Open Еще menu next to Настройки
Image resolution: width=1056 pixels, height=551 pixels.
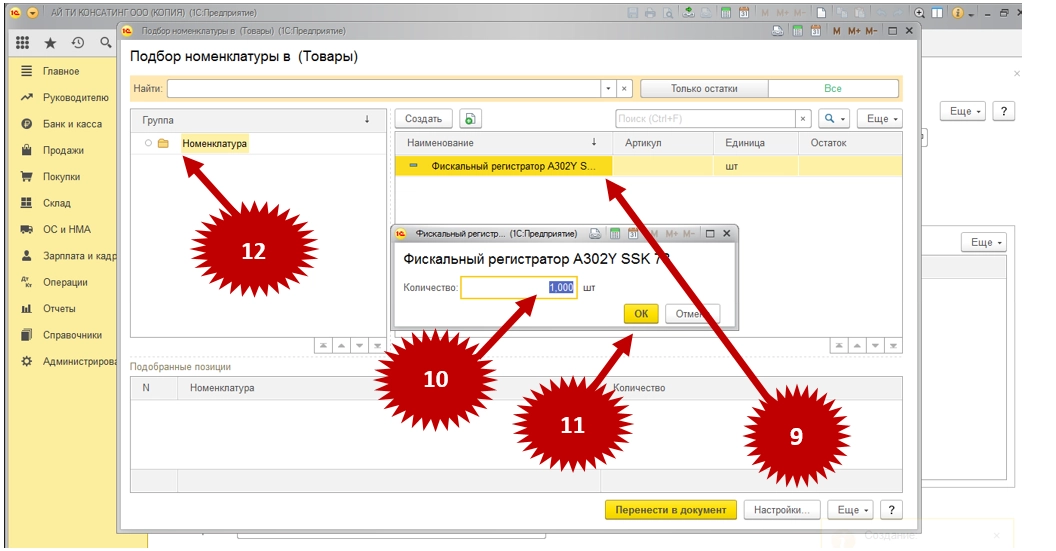(851, 510)
